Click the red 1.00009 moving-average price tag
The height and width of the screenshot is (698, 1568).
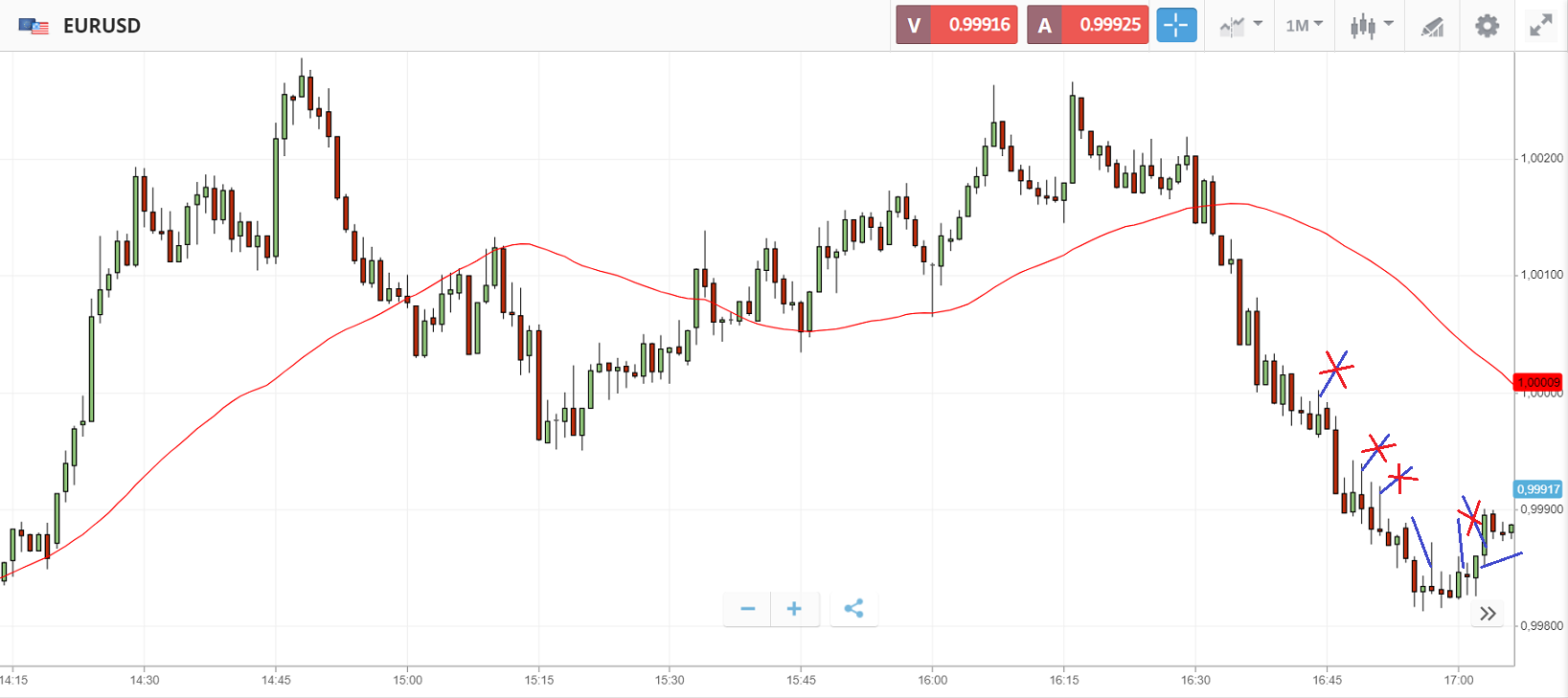1537,382
